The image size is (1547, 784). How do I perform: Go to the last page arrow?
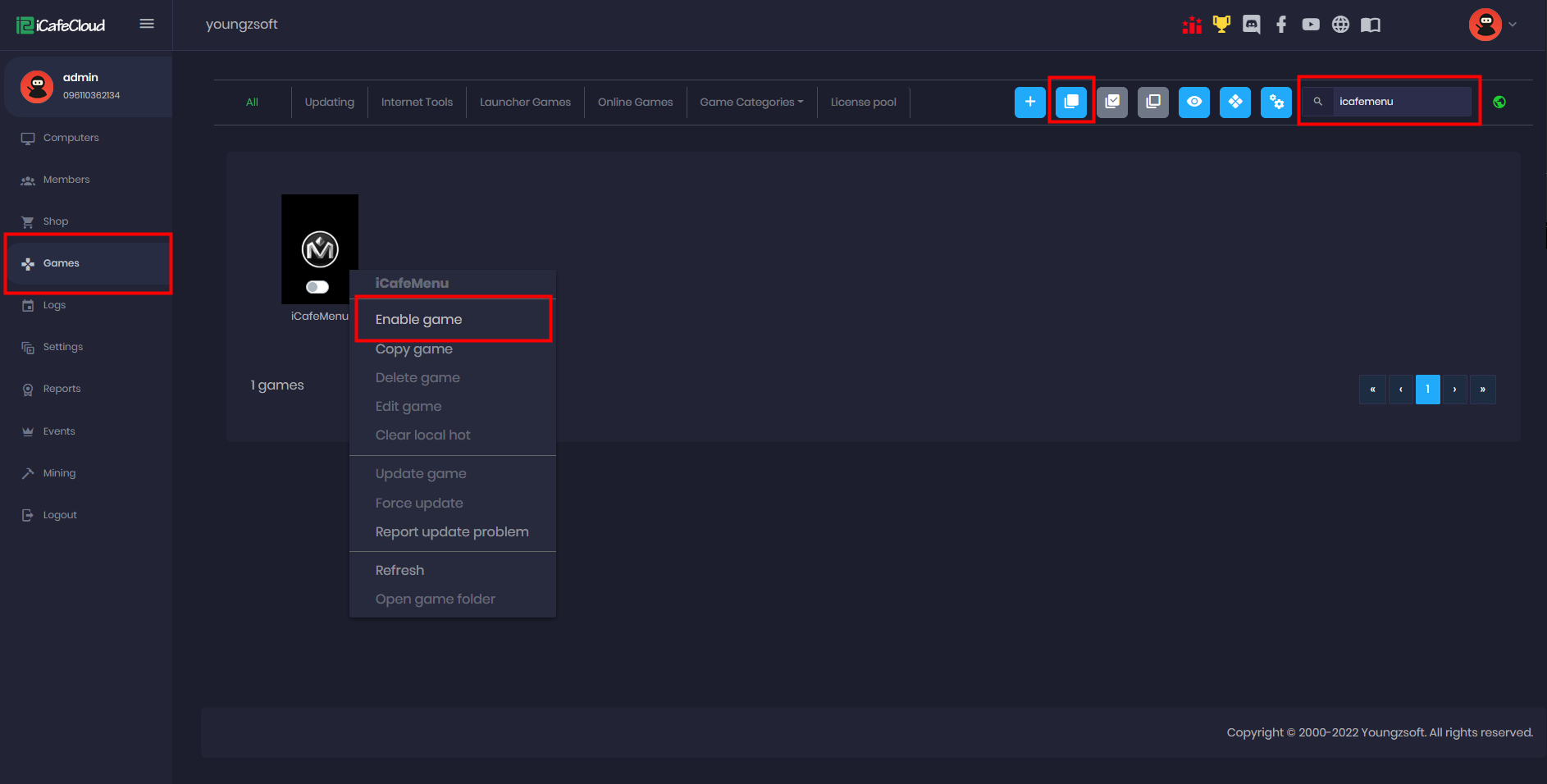1482,390
